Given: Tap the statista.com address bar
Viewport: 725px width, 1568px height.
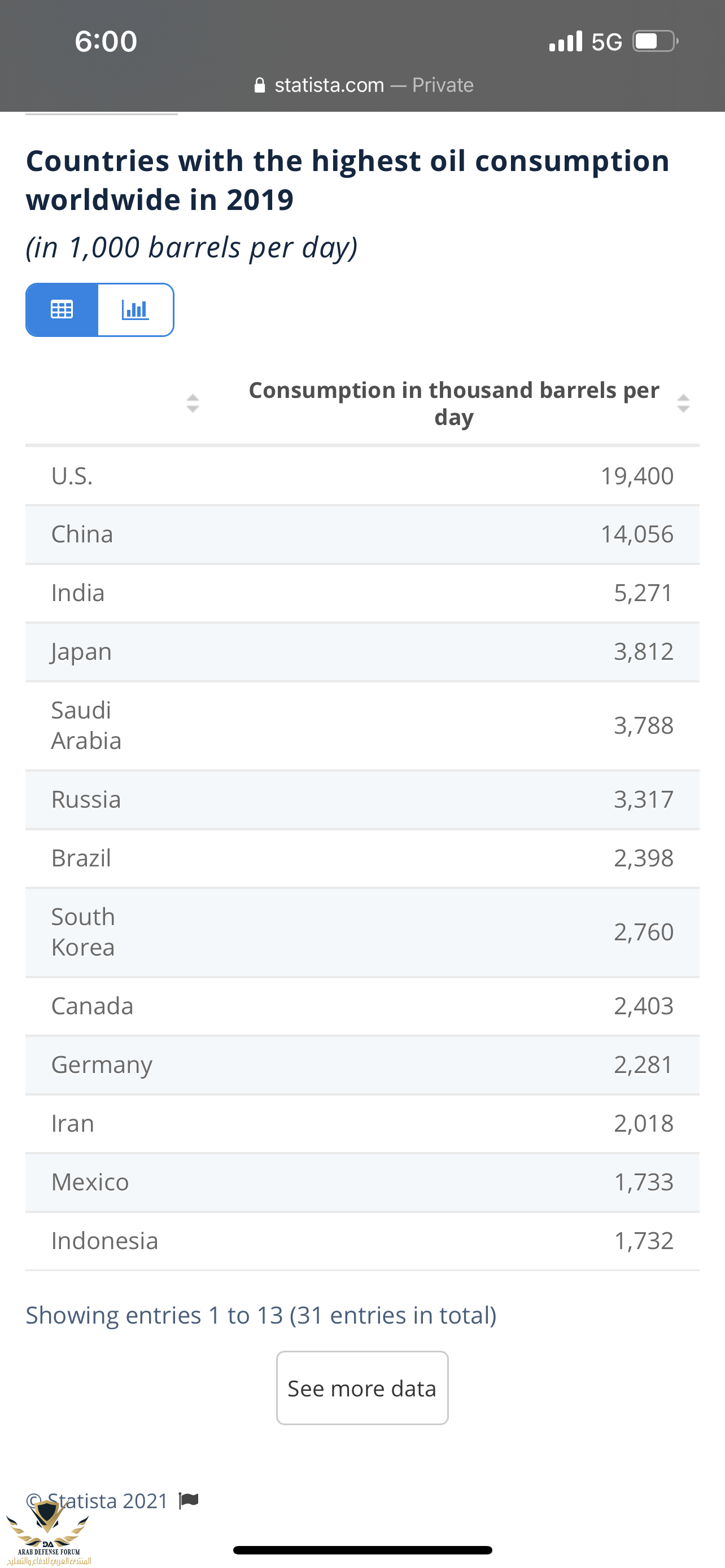Looking at the screenshot, I should 364,85.
